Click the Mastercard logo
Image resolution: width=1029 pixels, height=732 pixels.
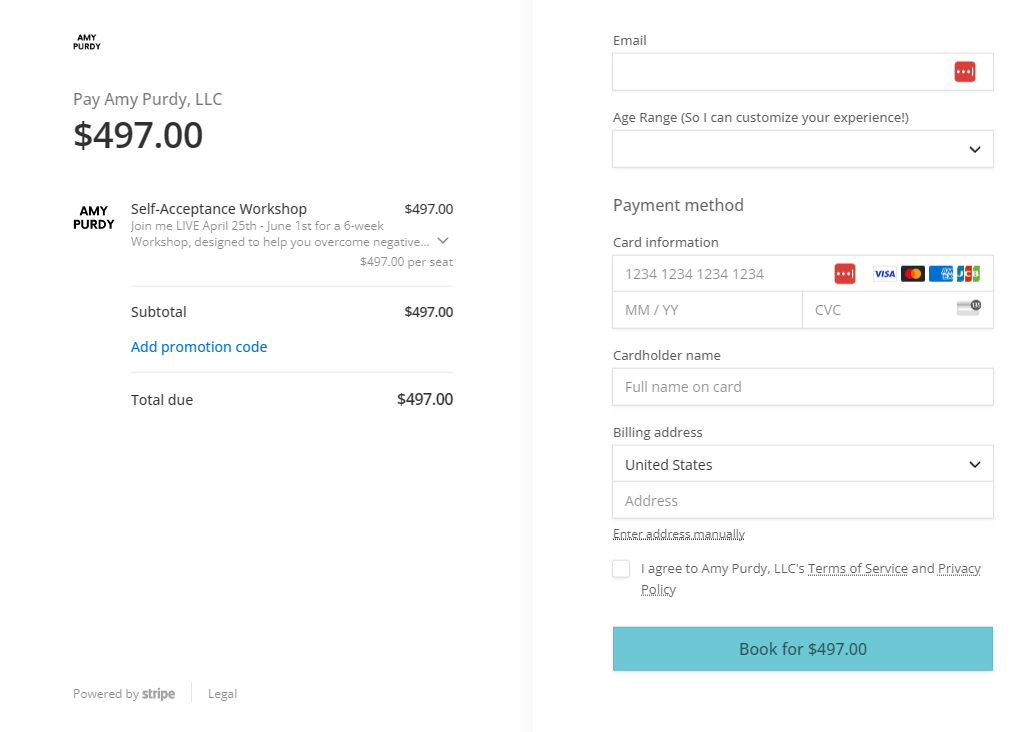tap(912, 274)
